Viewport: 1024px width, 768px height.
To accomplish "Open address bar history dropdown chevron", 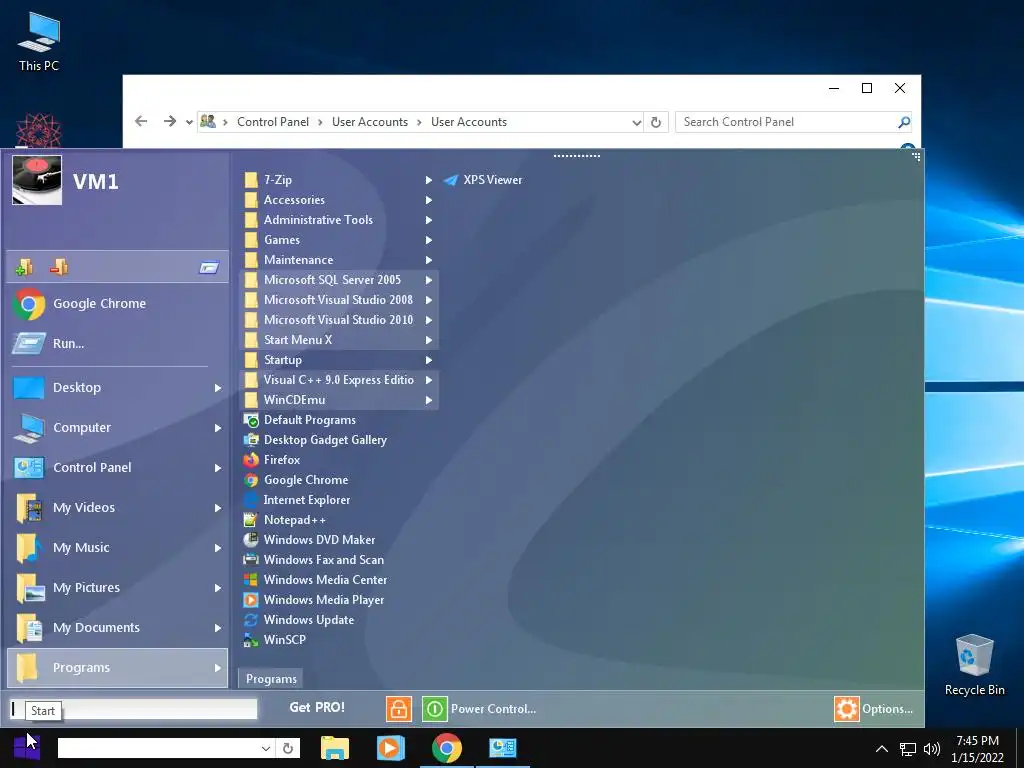I will 637,123.
